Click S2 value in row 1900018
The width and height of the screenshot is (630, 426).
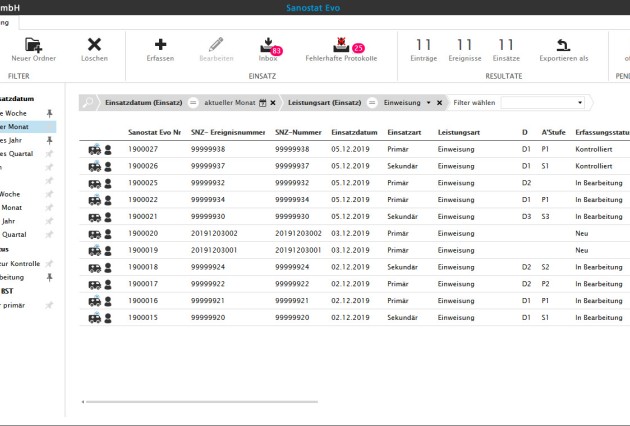(x=545, y=267)
